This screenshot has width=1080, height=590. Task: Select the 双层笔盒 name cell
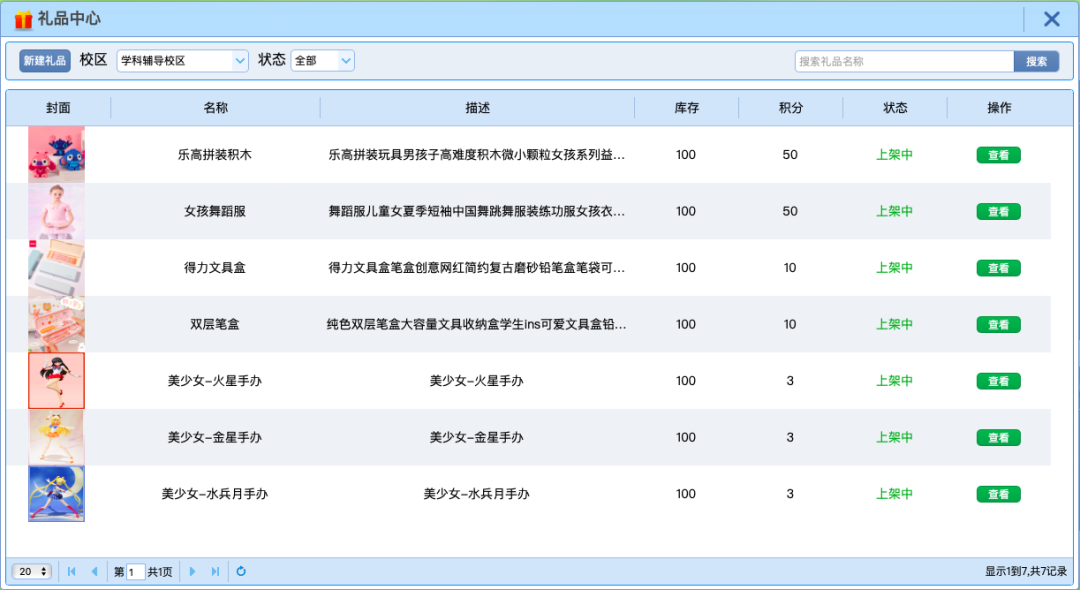click(x=215, y=324)
